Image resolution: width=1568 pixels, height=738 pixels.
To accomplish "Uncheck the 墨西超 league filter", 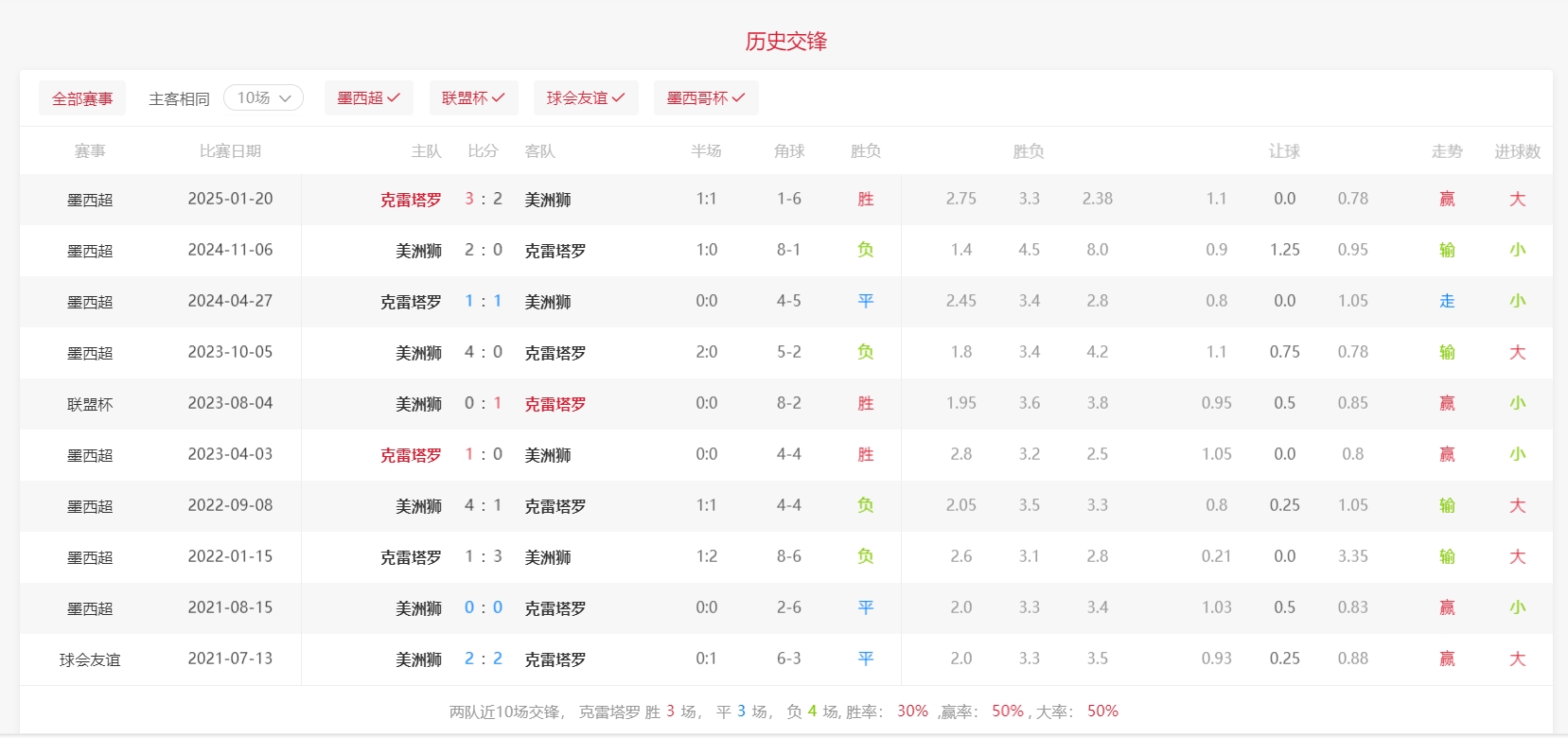I will point(368,98).
